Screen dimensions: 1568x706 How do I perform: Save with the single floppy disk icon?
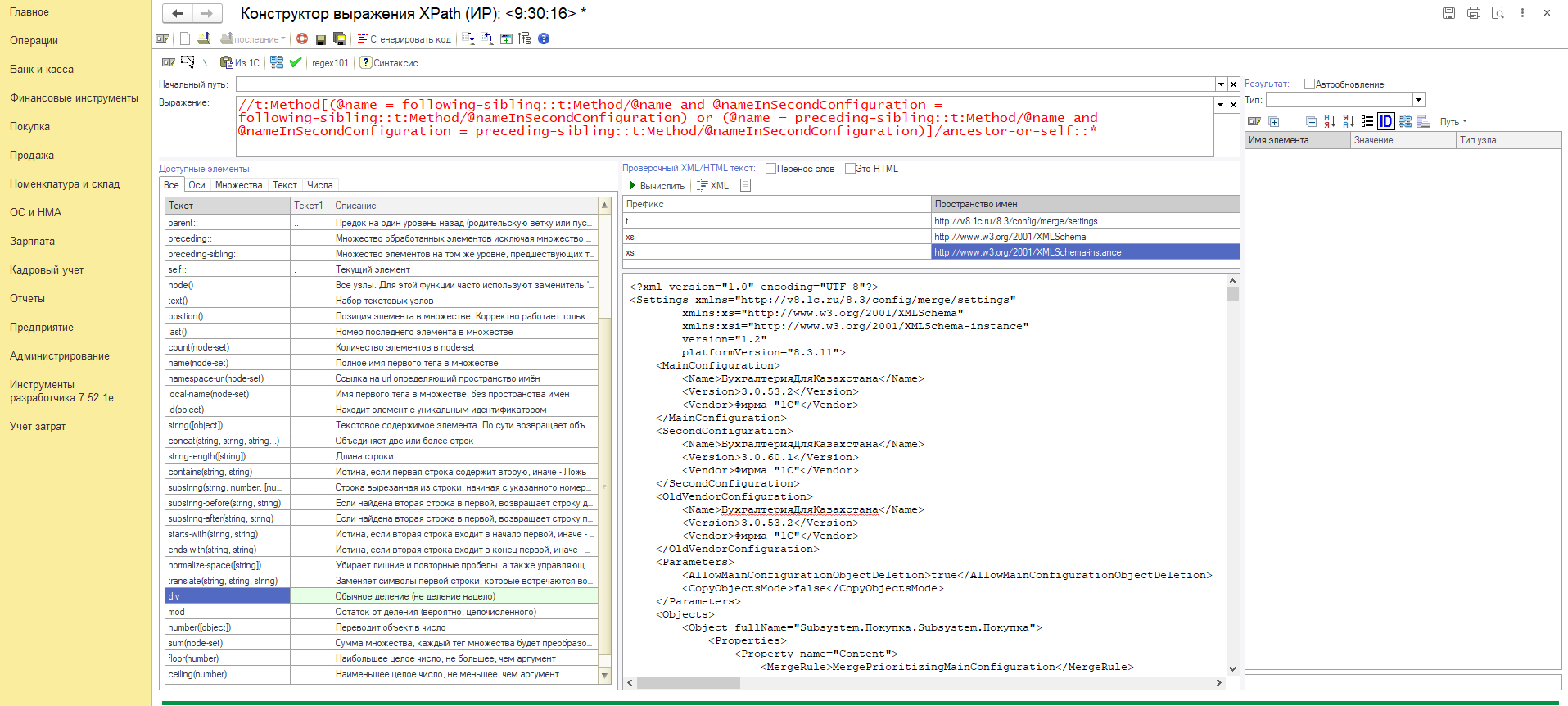click(x=321, y=38)
